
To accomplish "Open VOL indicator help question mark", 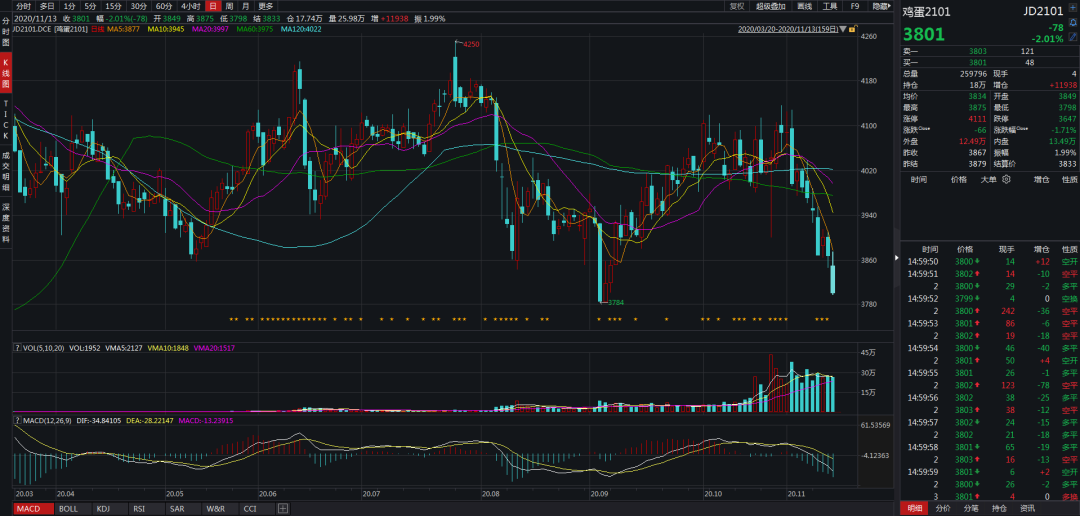I will [x=17, y=349].
